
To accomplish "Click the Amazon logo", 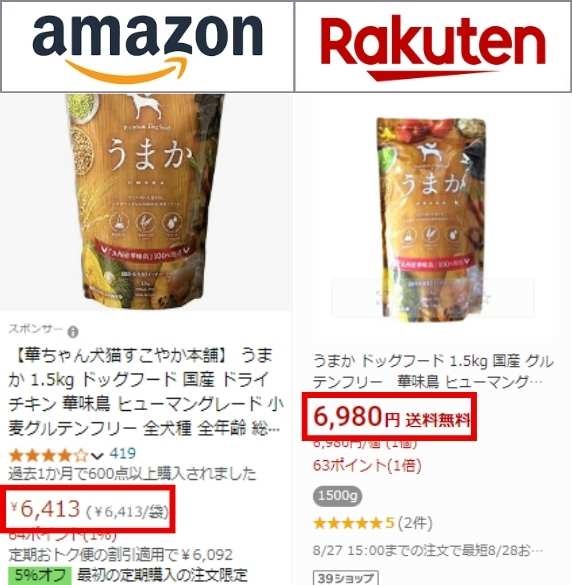I will coord(147,47).
